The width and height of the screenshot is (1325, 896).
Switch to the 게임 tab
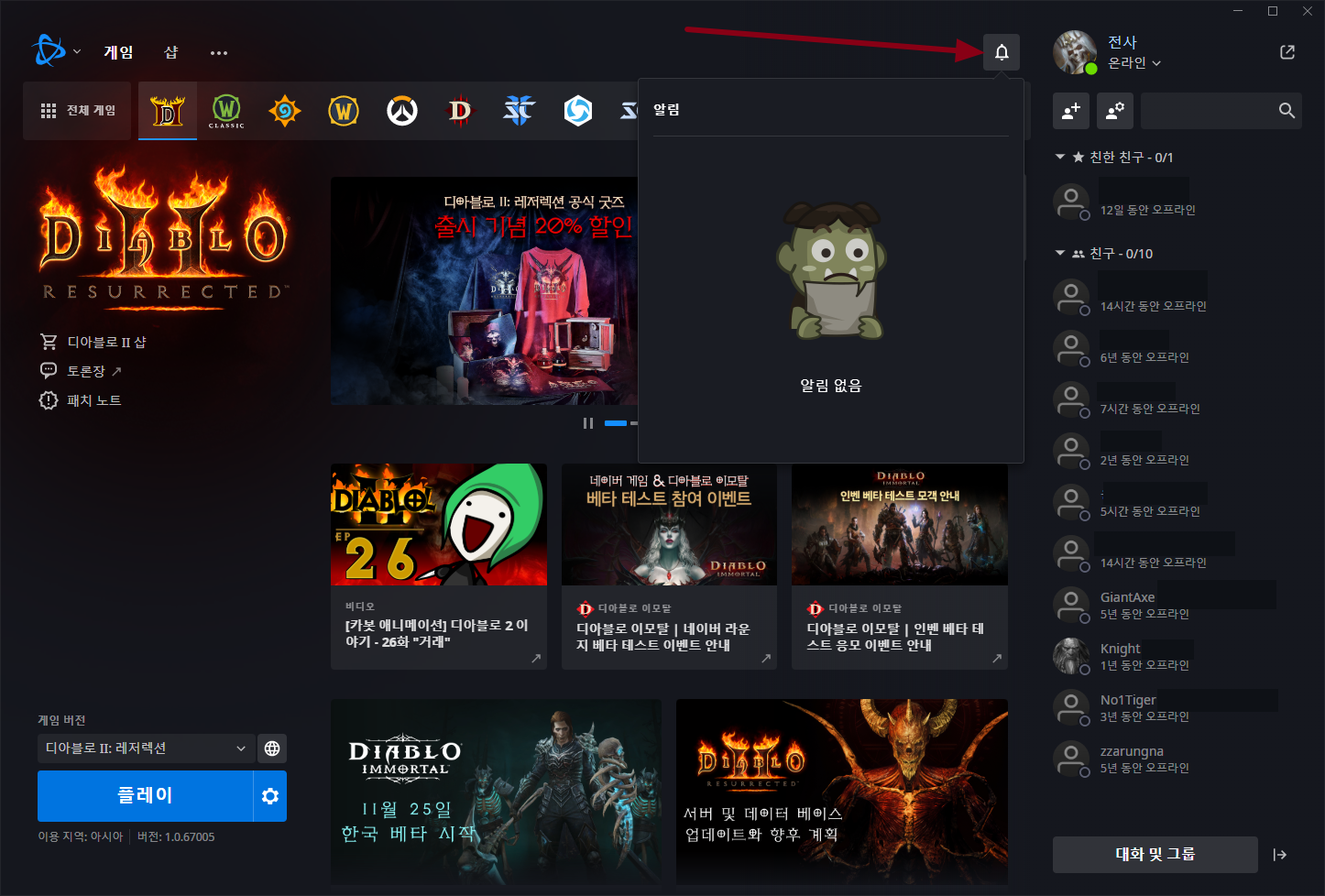[118, 52]
